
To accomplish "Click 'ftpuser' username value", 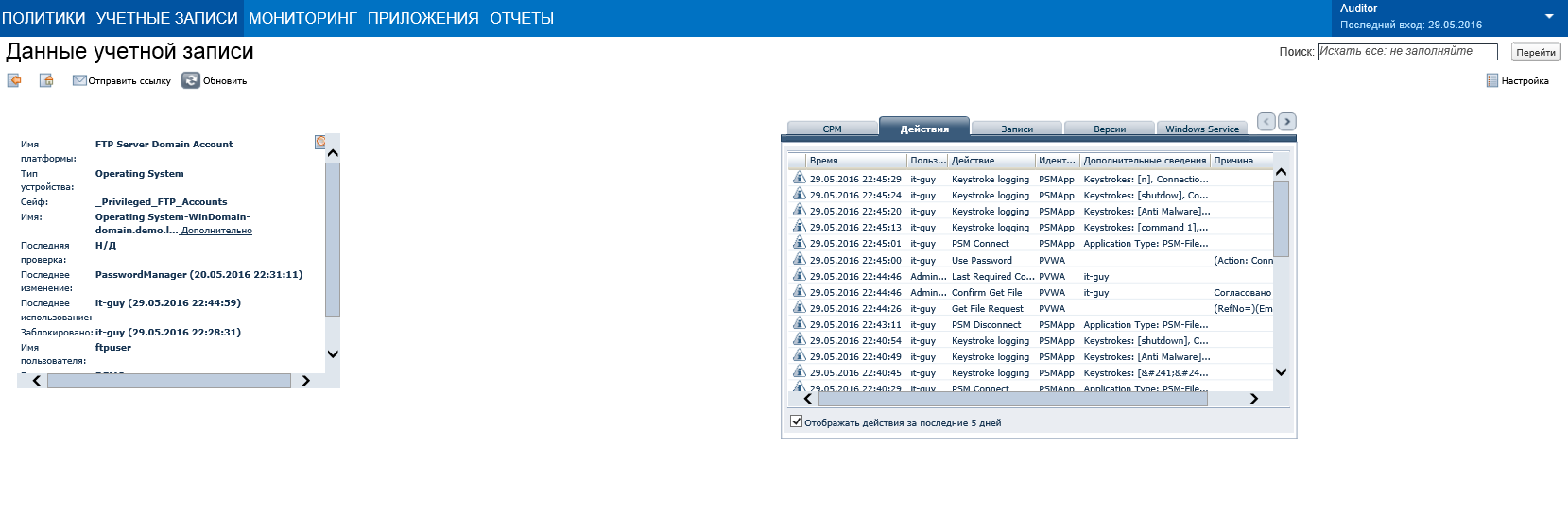I will click(x=113, y=348).
